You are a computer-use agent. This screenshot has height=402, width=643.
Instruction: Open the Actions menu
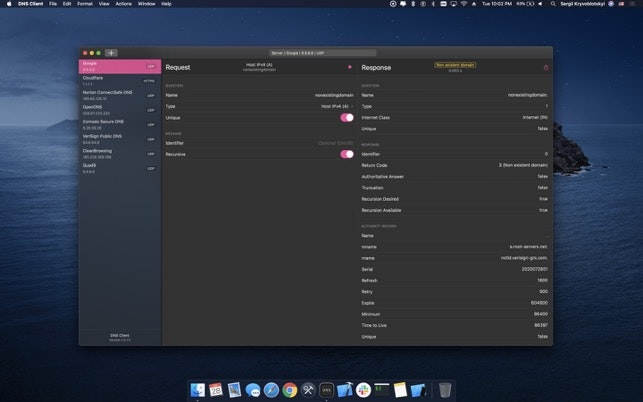tap(123, 4)
